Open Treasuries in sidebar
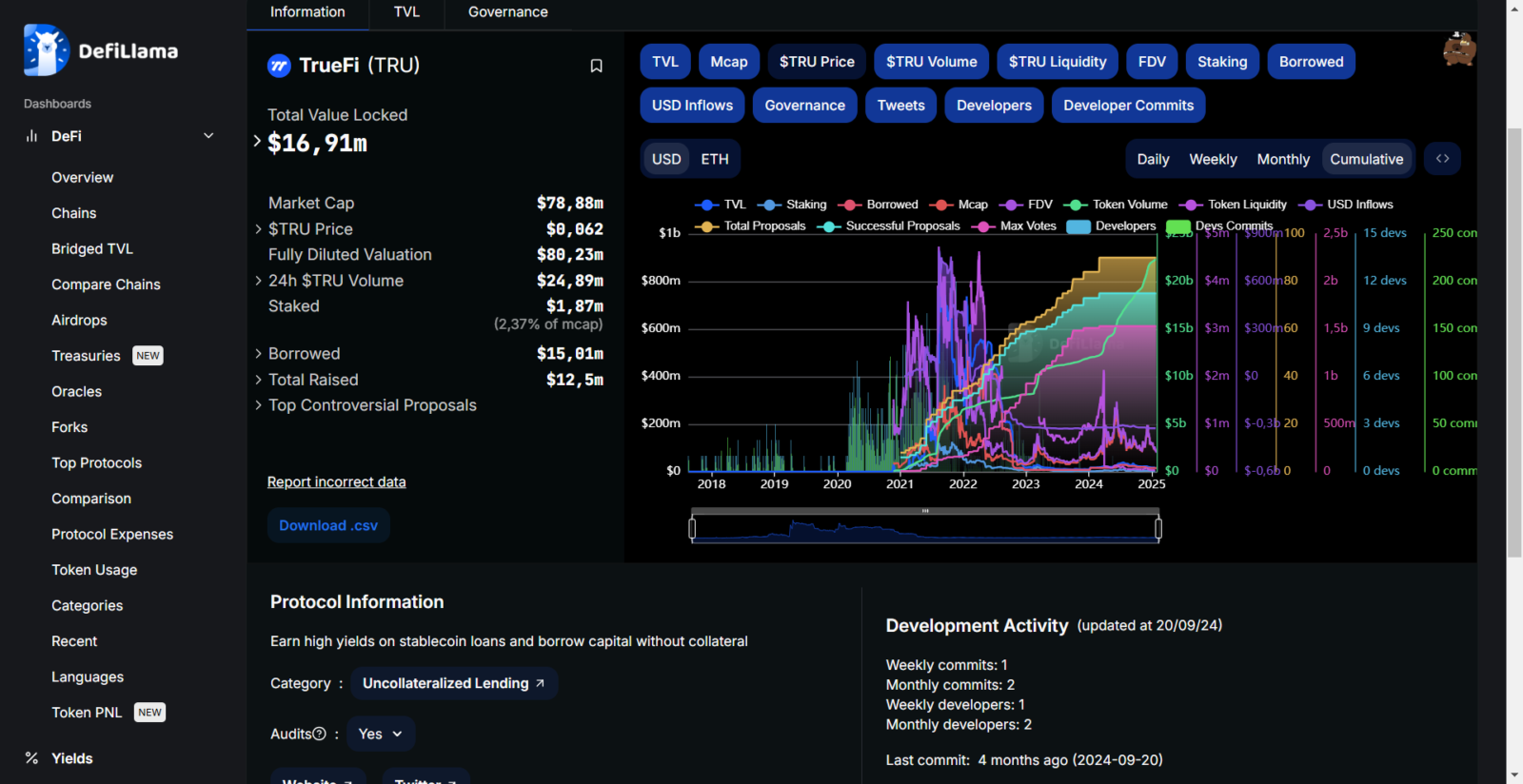This screenshot has height=784, width=1523. pos(86,356)
